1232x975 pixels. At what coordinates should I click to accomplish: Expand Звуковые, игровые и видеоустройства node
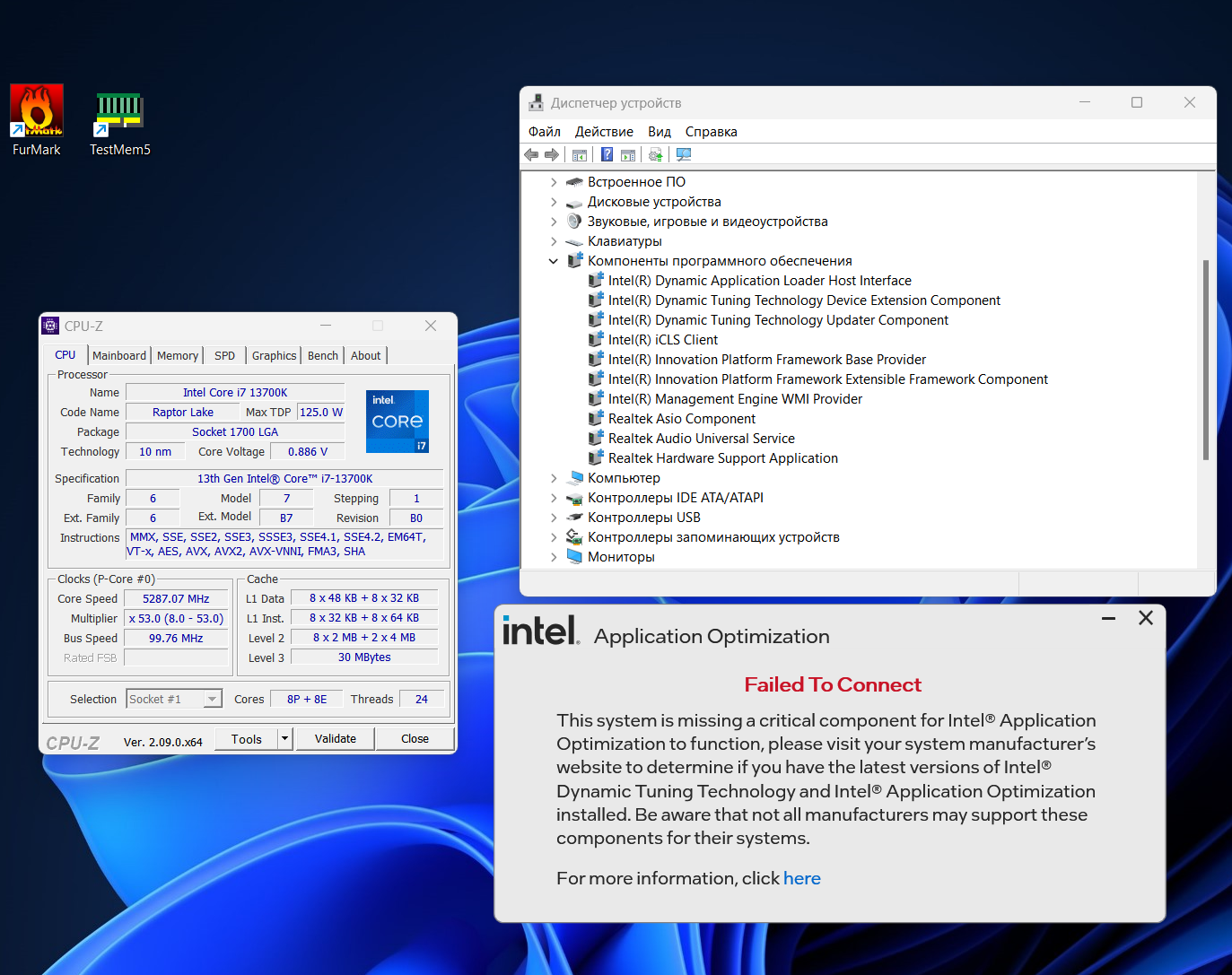pyautogui.click(x=554, y=222)
